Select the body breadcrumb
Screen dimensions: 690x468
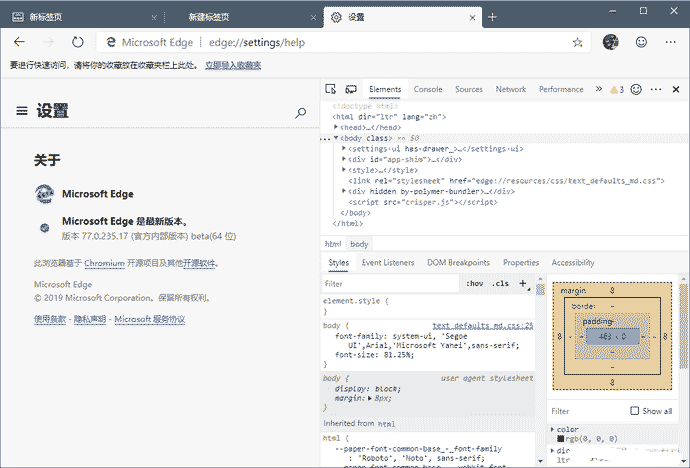tap(359, 244)
